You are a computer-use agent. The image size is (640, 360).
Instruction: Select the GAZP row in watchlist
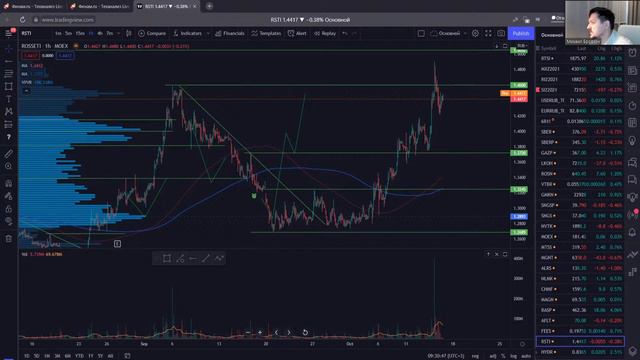[580, 153]
